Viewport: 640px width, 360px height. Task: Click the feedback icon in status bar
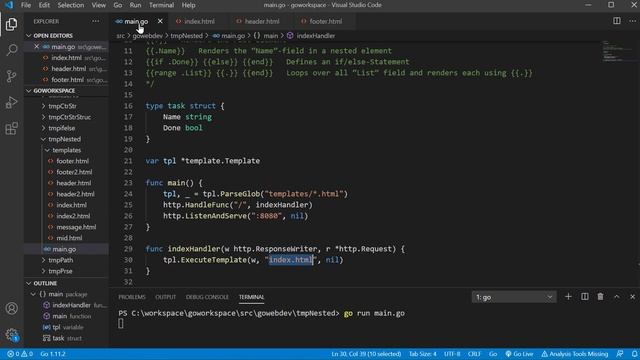(620, 354)
